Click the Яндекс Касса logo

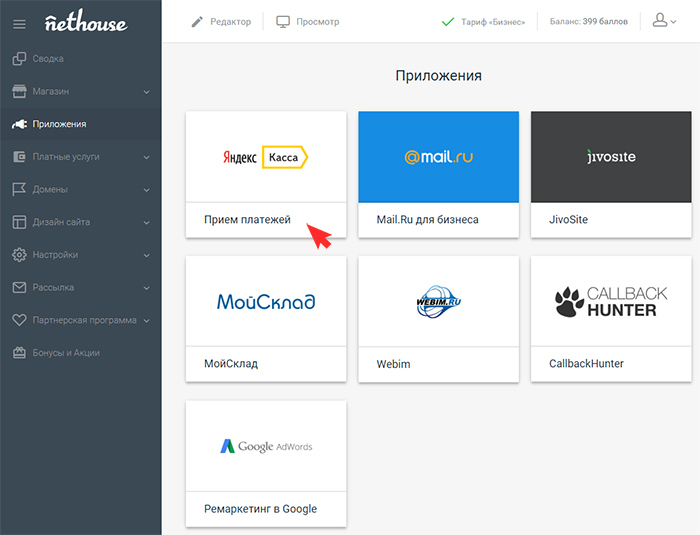pos(266,157)
